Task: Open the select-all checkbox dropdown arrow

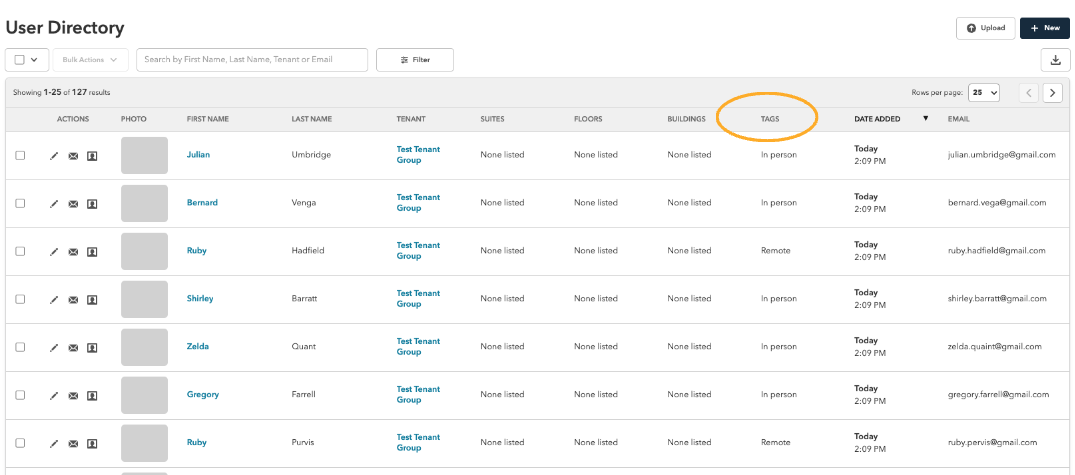Action: [x=34, y=60]
